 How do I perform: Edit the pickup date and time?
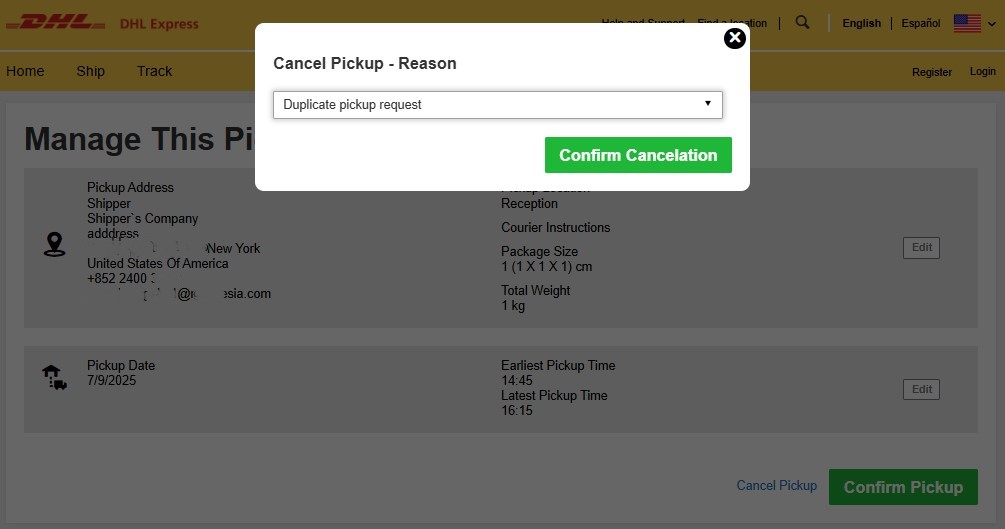coord(921,389)
